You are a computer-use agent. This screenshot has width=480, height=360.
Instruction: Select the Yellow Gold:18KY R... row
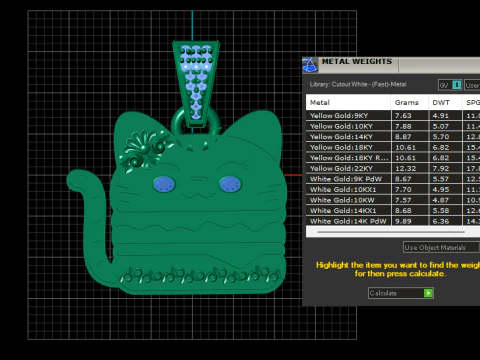pyautogui.click(x=393, y=158)
